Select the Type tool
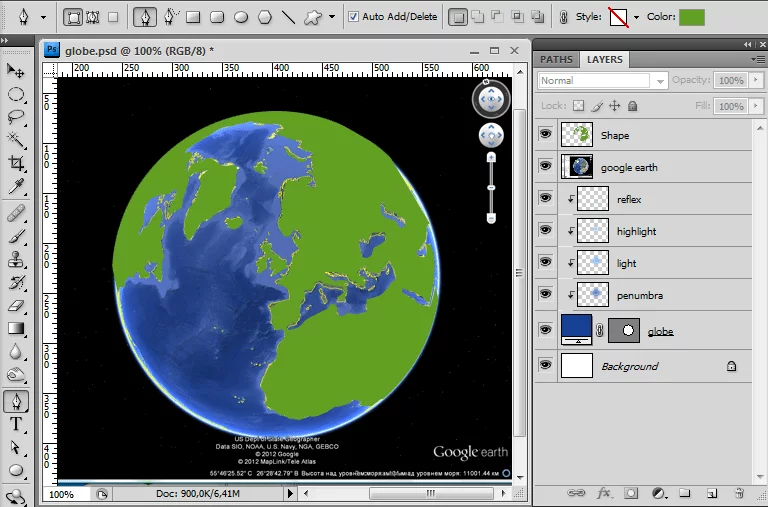 [16, 424]
